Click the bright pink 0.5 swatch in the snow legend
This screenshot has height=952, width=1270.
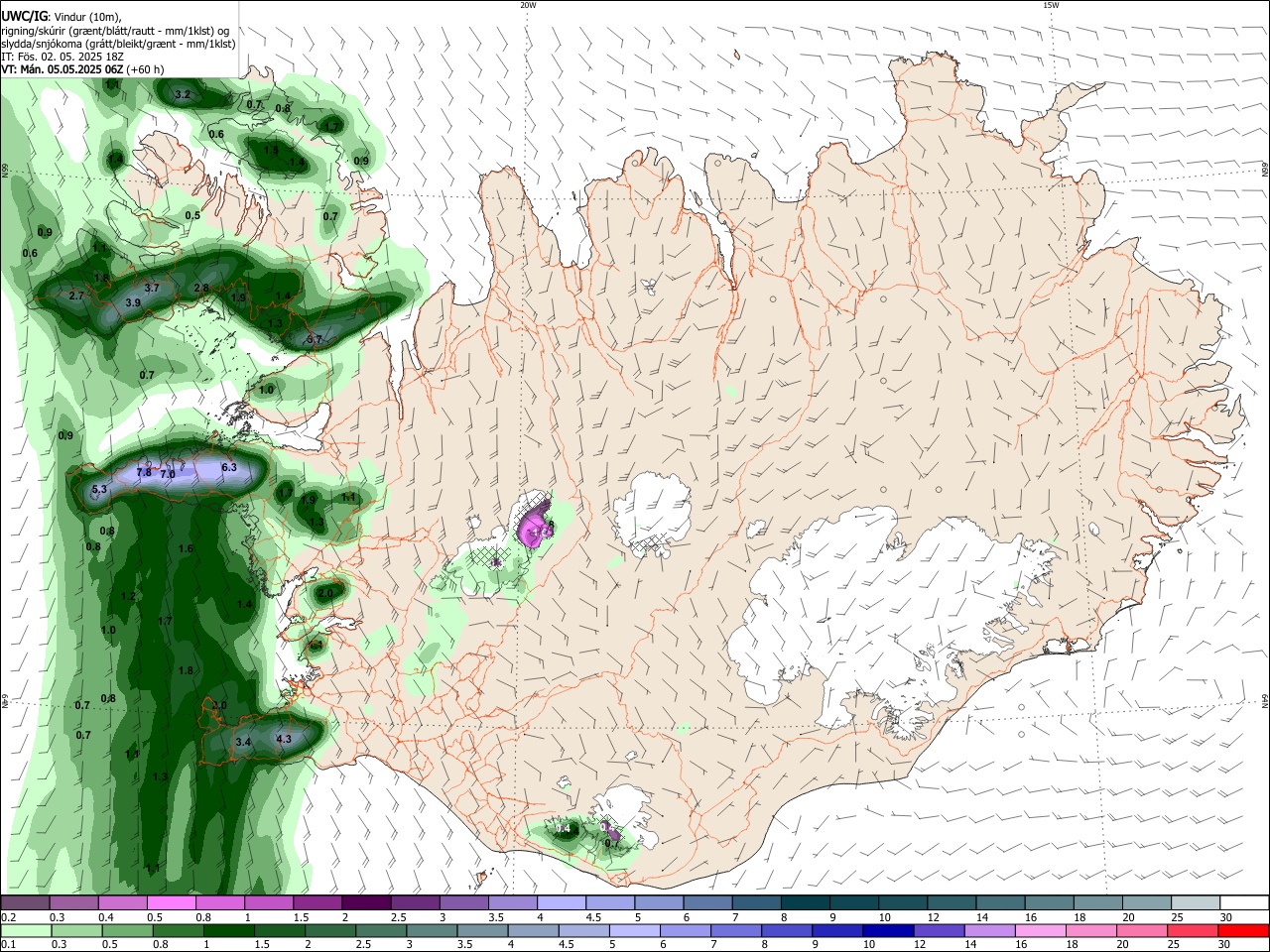[171, 903]
